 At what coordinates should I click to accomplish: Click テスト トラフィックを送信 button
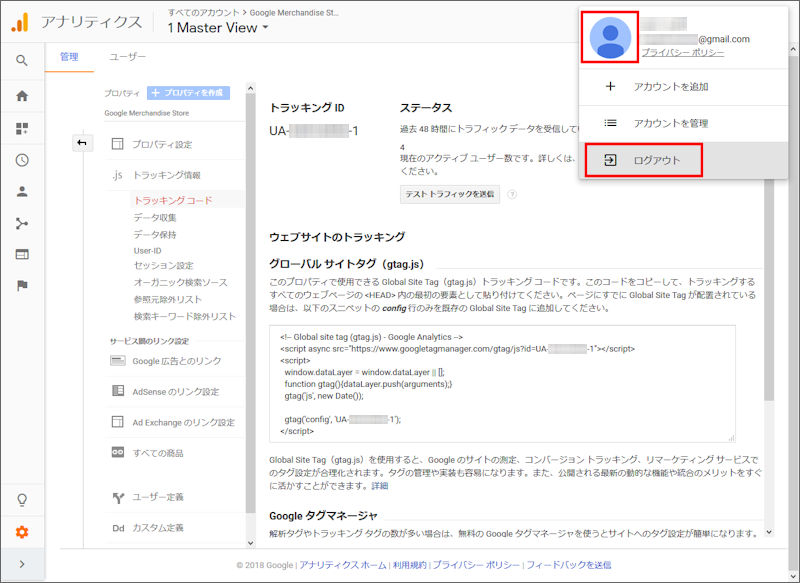[449, 194]
